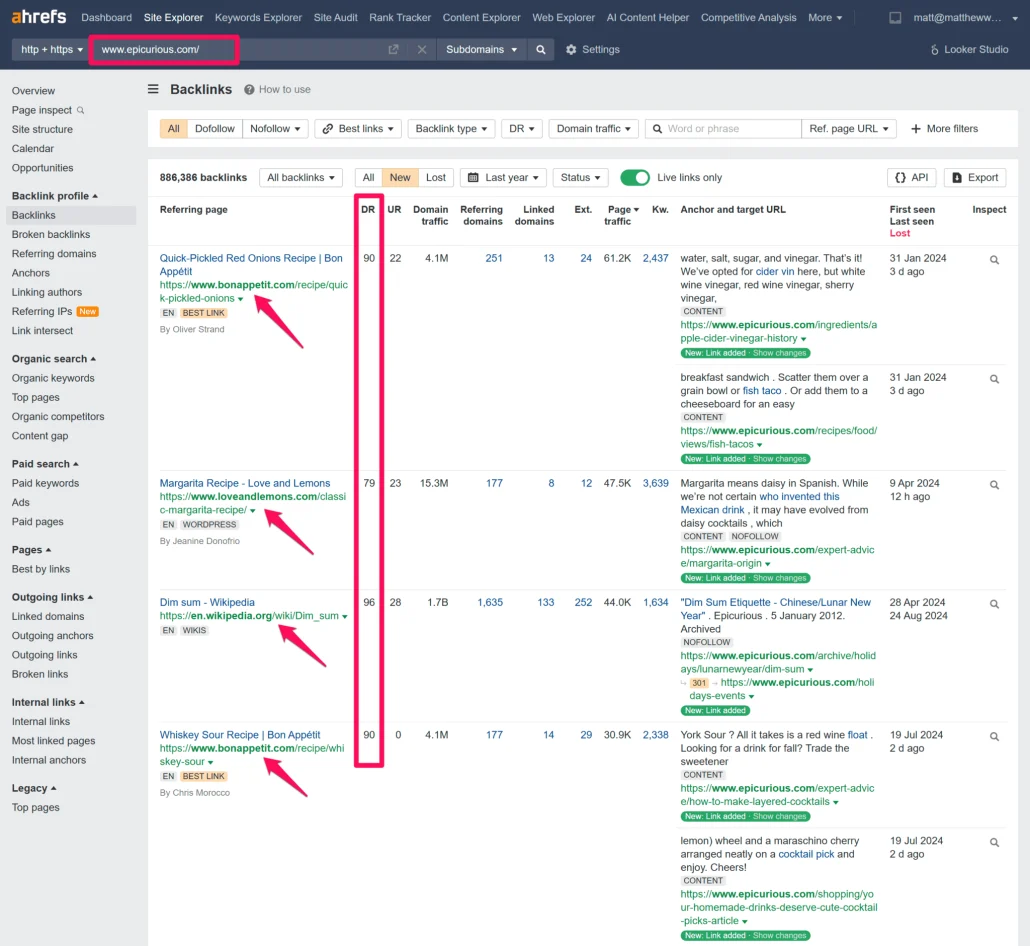The image size is (1030, 946).
Task: Click Show changes on margarita-origin link
Action: pyautogui.click(x=780, y=578)
